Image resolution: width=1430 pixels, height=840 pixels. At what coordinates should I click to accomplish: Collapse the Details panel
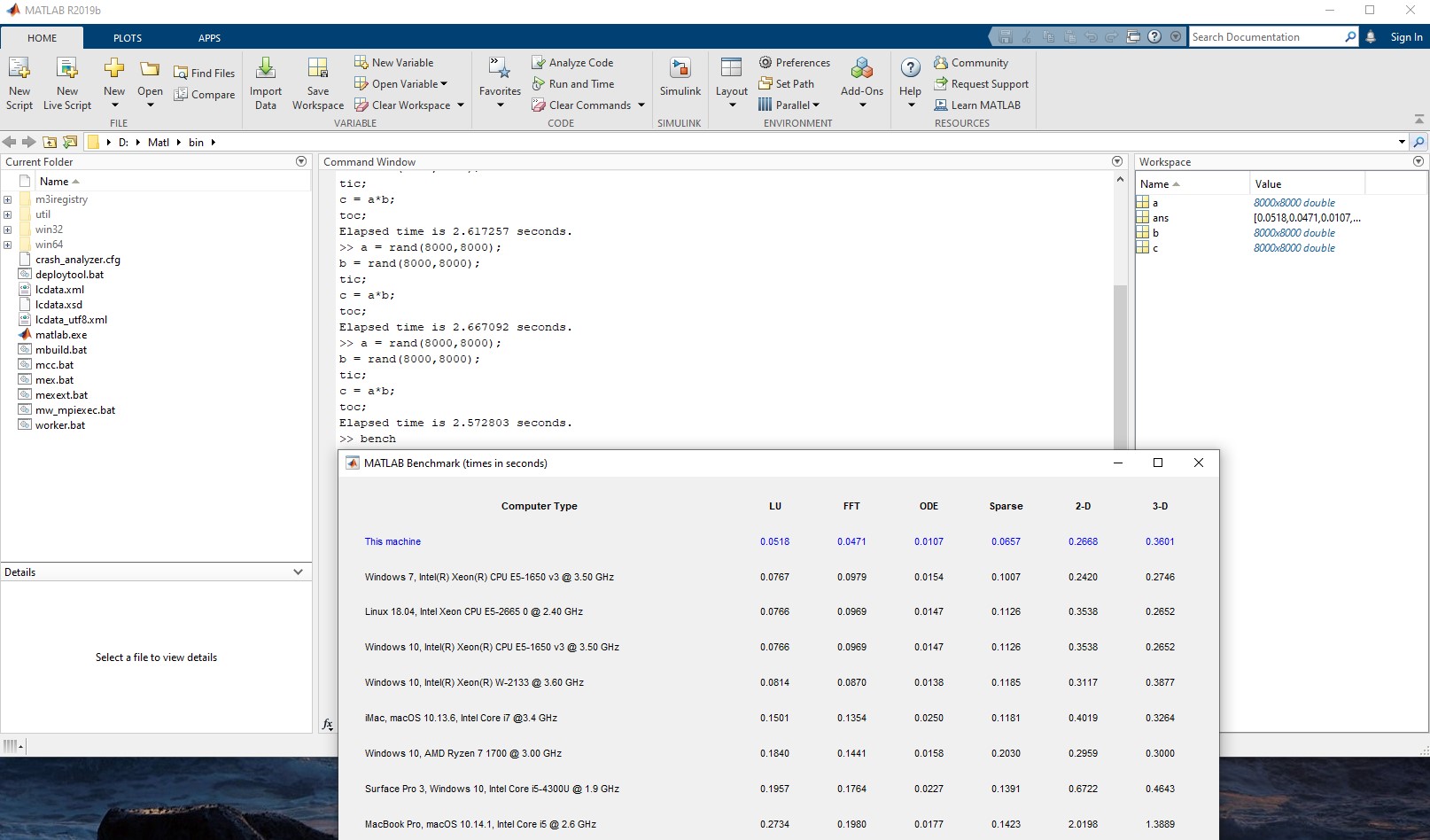[x=299, y=572]
